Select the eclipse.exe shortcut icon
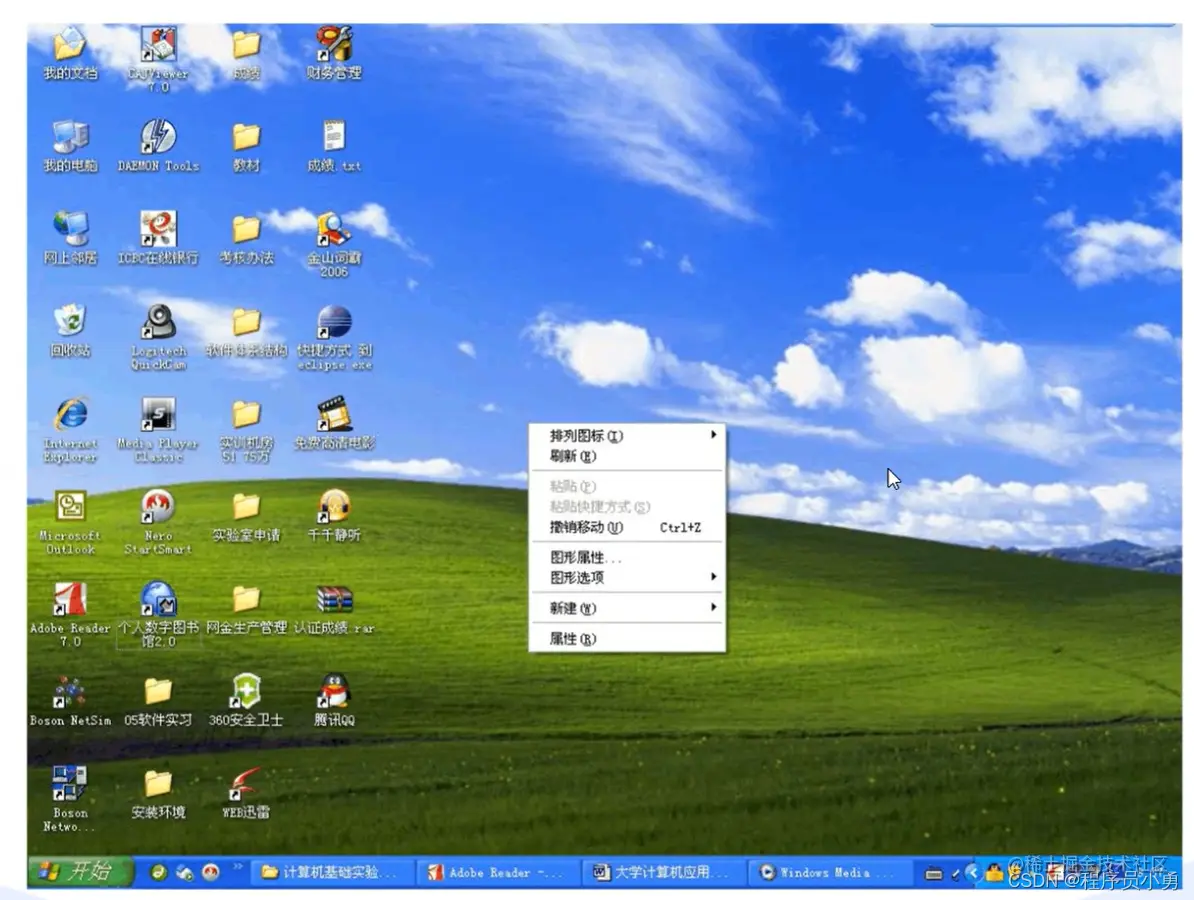Viewport: 1194px width, 900px height. [x=334, y=337]
